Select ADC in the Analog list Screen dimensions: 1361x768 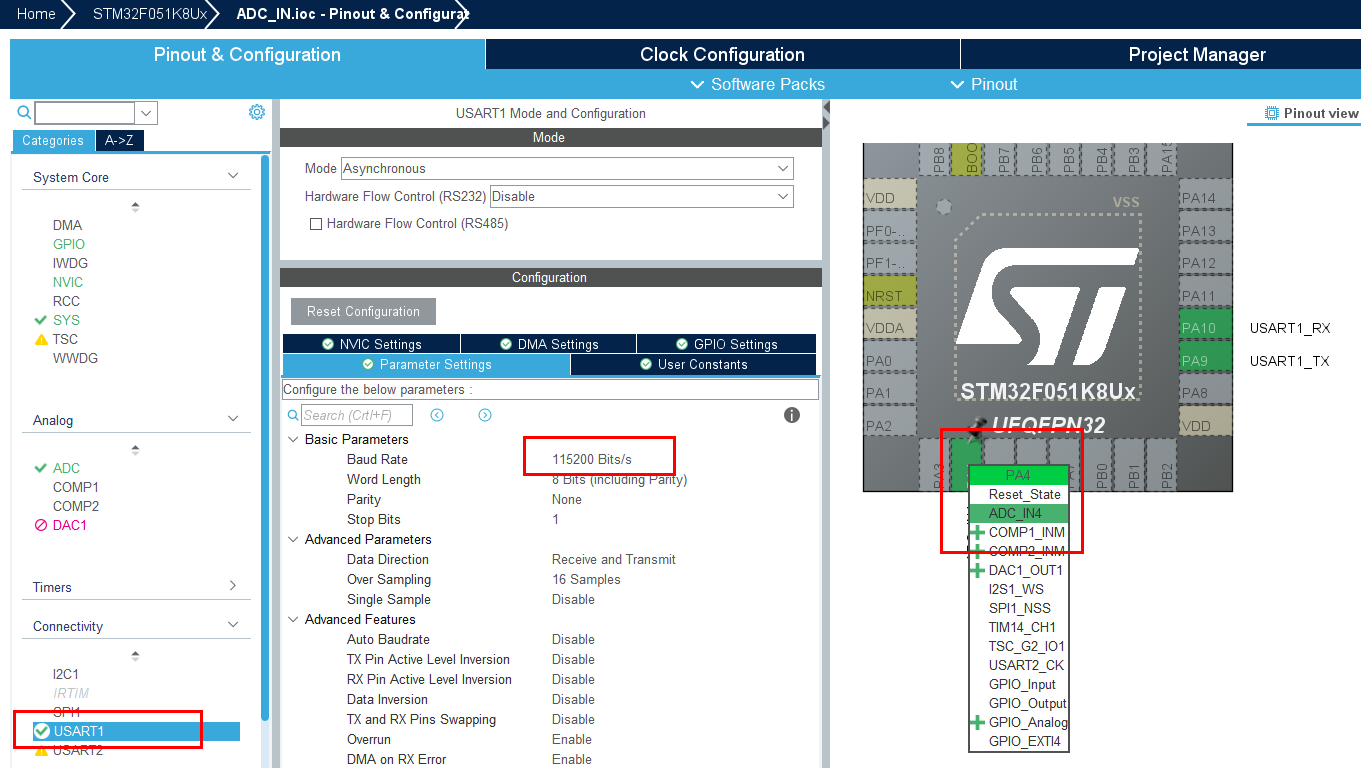(x=66, y=468)
